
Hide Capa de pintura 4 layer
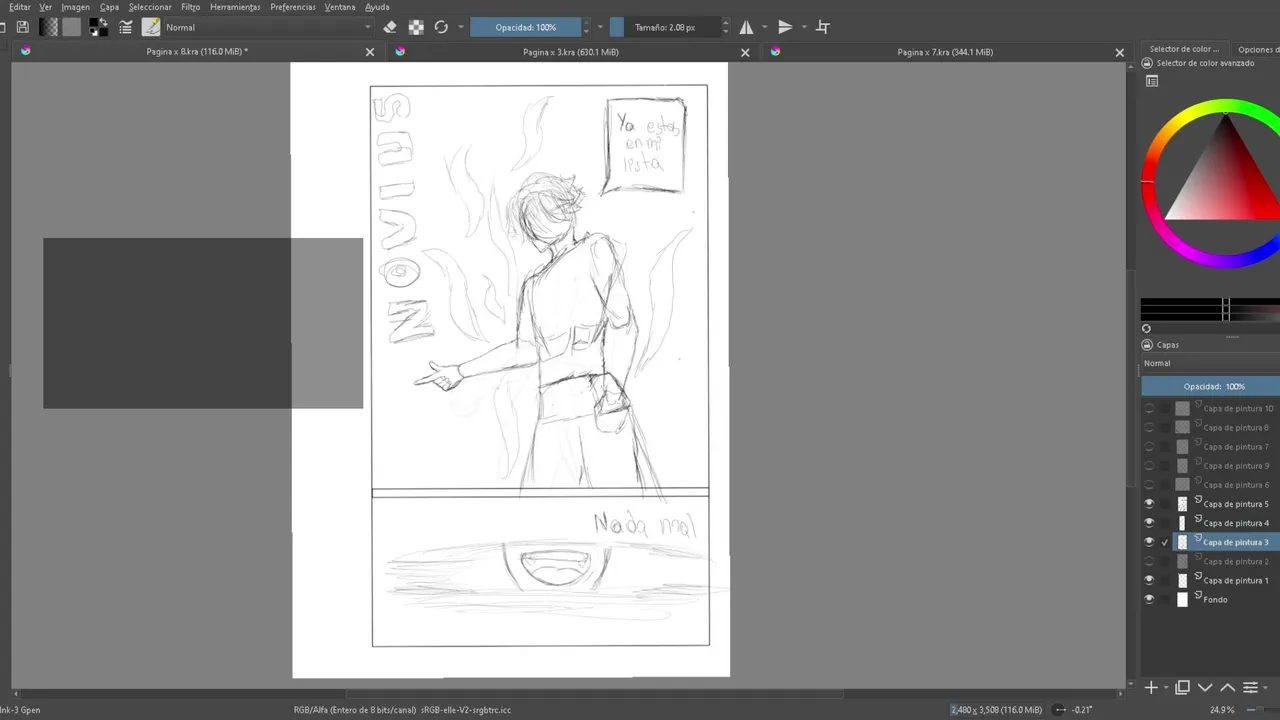tap(1149, 522)
